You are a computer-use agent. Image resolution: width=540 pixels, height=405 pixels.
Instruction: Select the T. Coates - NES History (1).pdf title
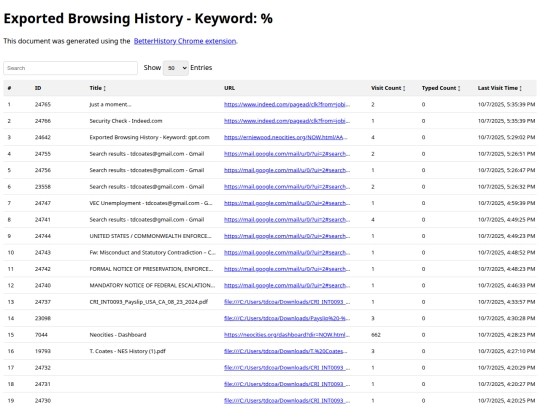[127, 351]
